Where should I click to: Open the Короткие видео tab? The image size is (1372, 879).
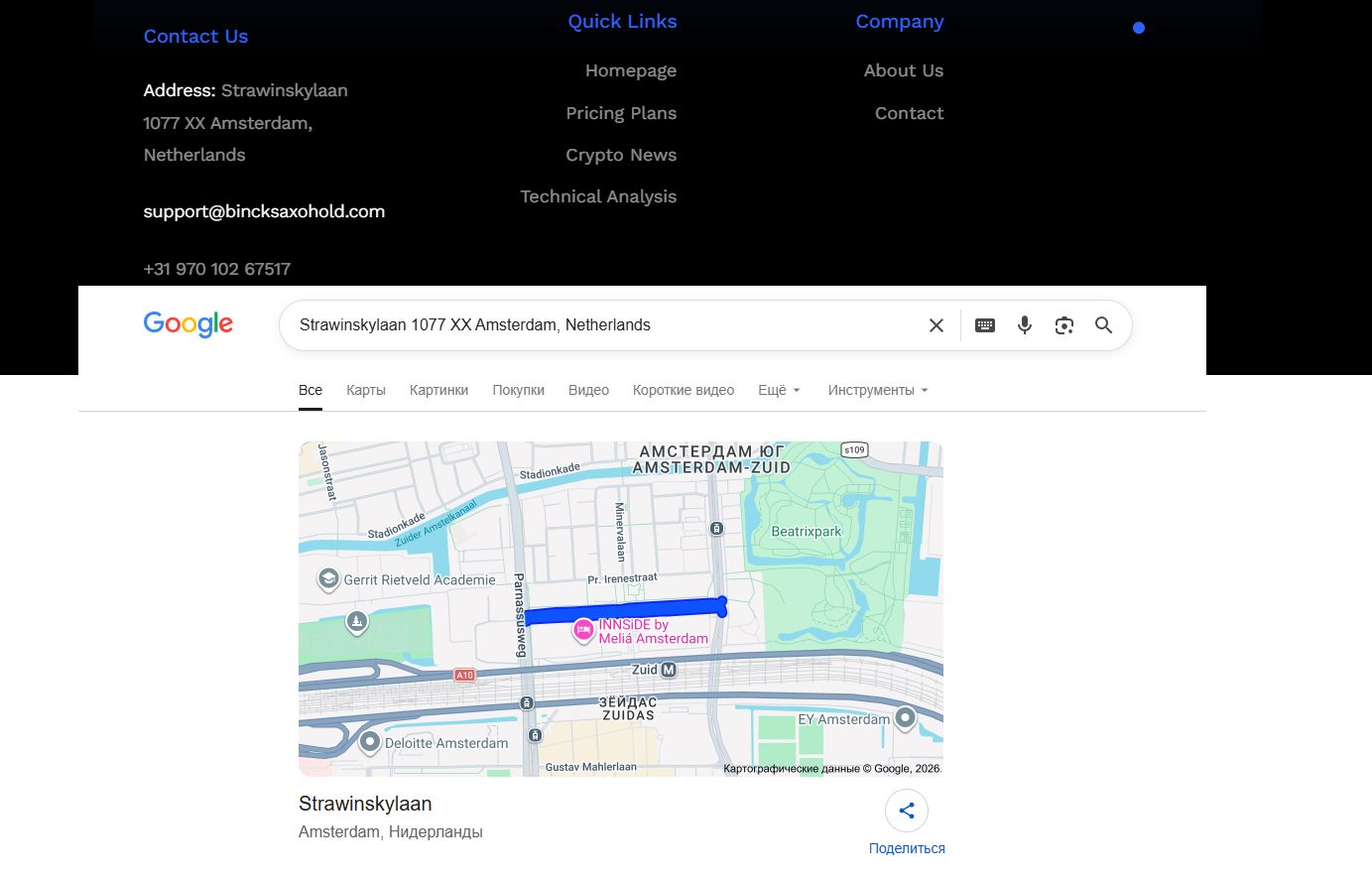pyautogui.click(x=684, y=390)
